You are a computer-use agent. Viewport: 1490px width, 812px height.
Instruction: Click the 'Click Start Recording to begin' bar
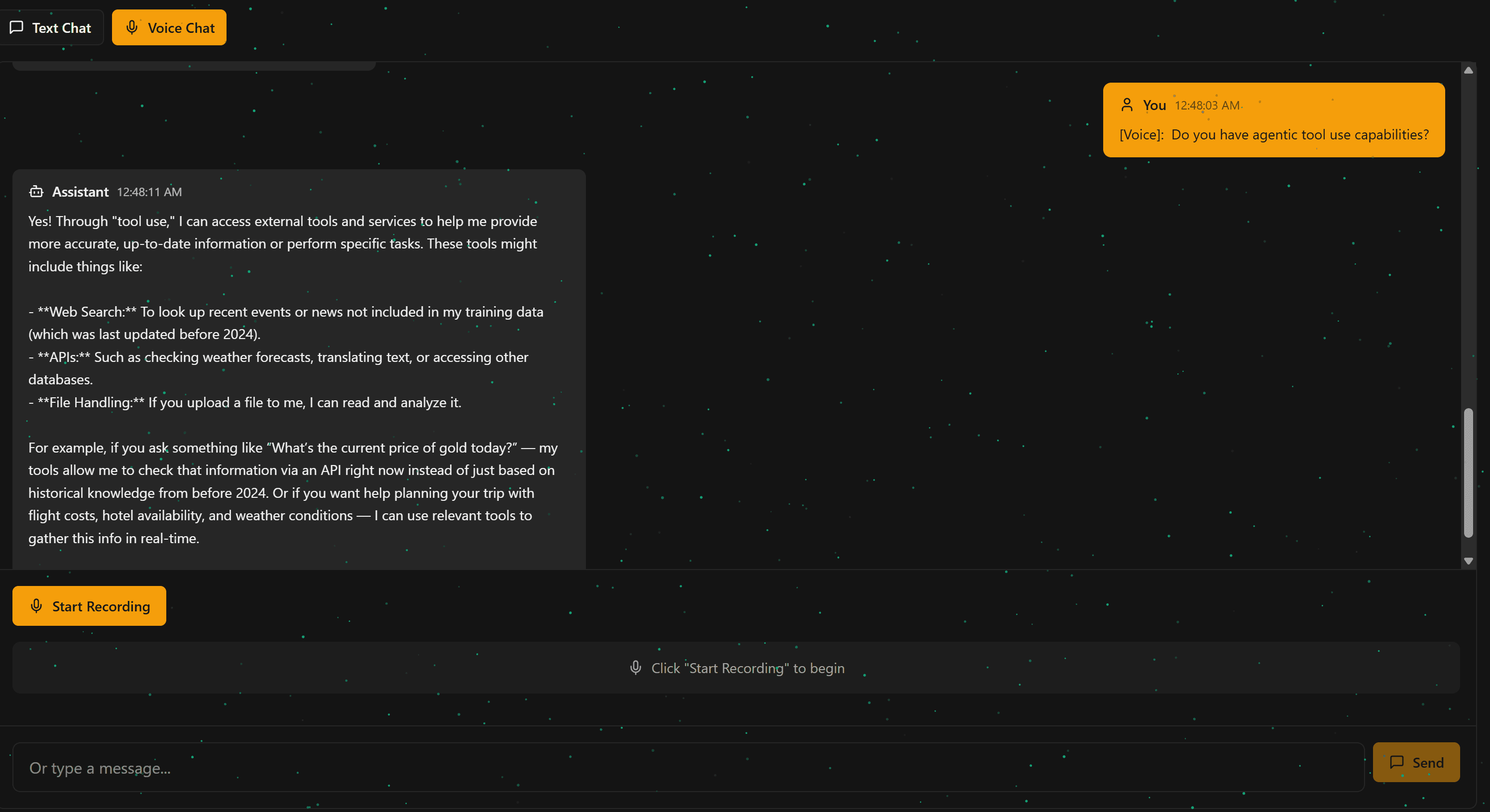click(x=735, y=668)
